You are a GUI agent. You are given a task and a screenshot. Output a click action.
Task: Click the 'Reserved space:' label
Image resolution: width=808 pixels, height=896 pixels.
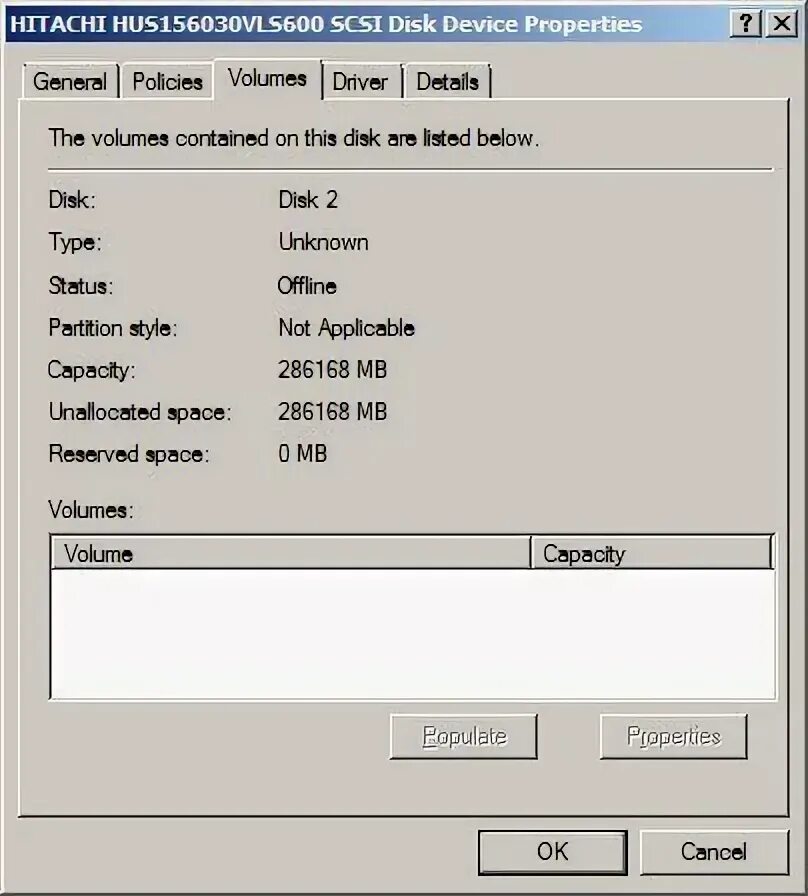[x=129, y=454]
